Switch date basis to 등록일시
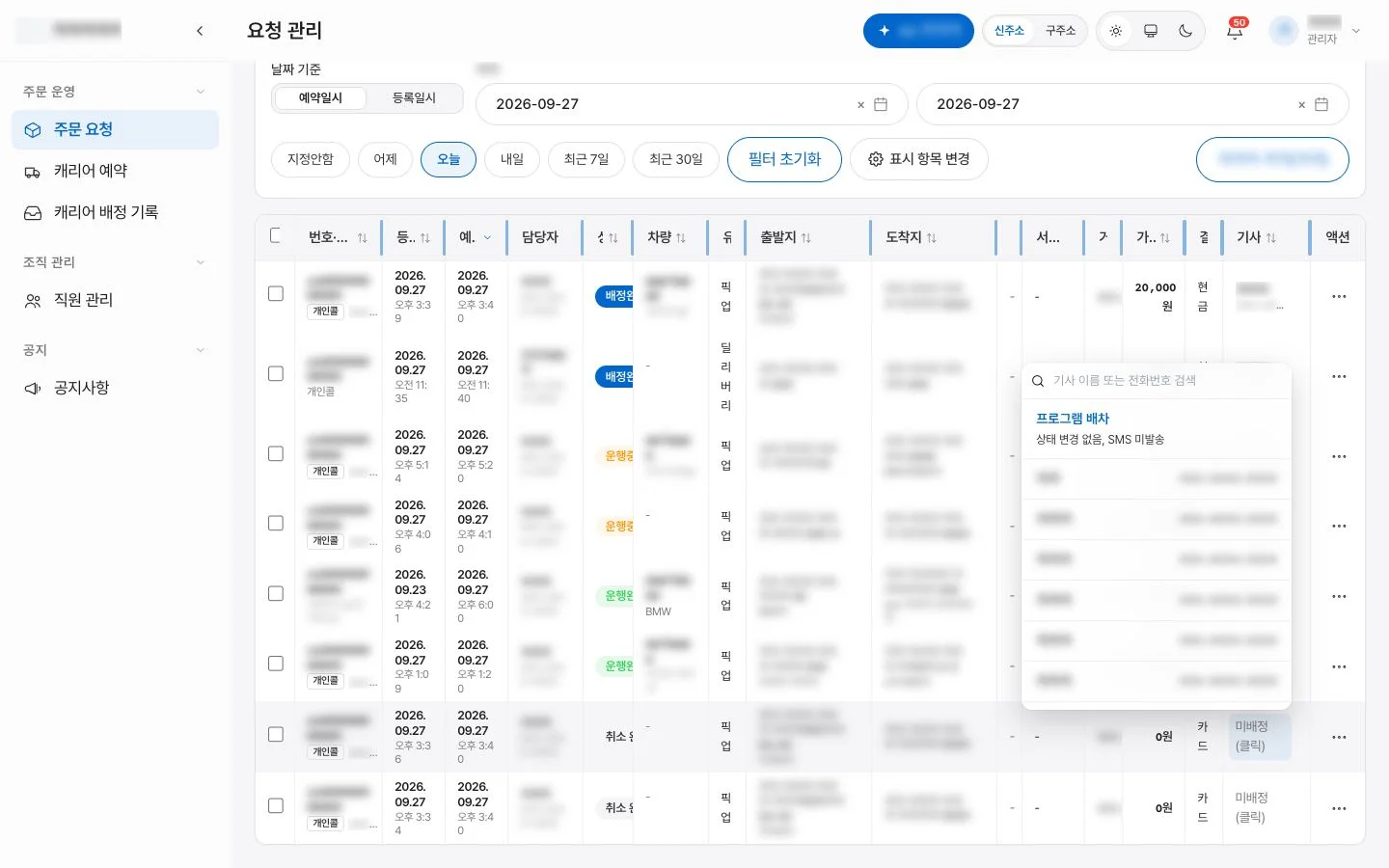 (x=414, y=97)
